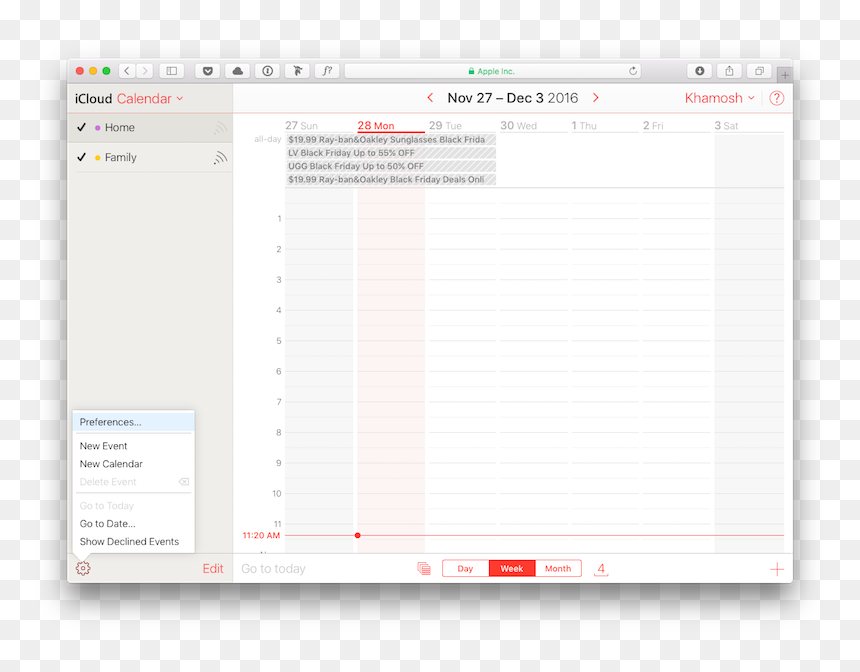The width and height of the screenshot is (860, 672).
Task: Click the 29 Tue day header
Action: tap(445, 126)
